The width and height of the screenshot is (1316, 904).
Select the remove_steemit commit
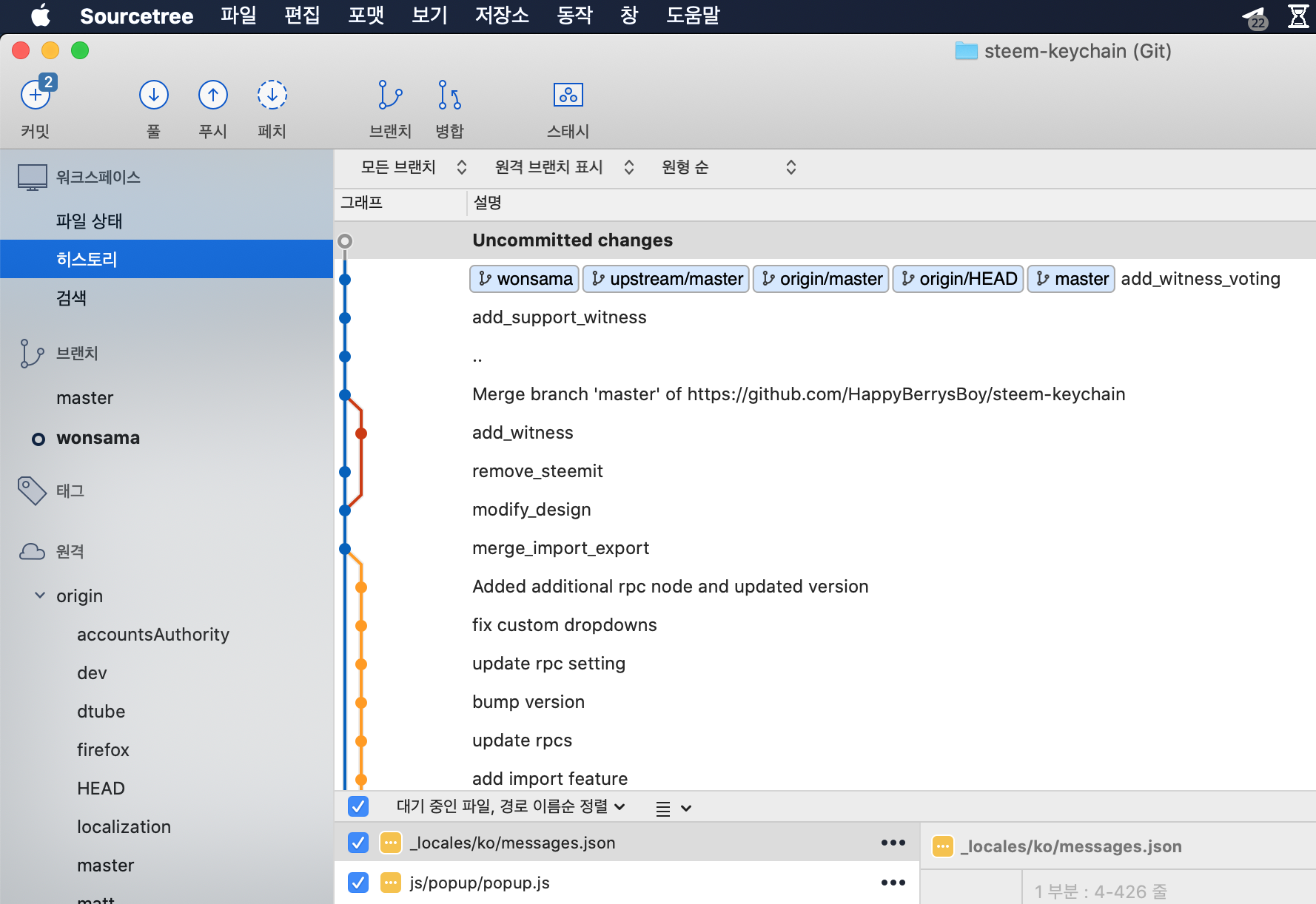[x=825, y=471]
